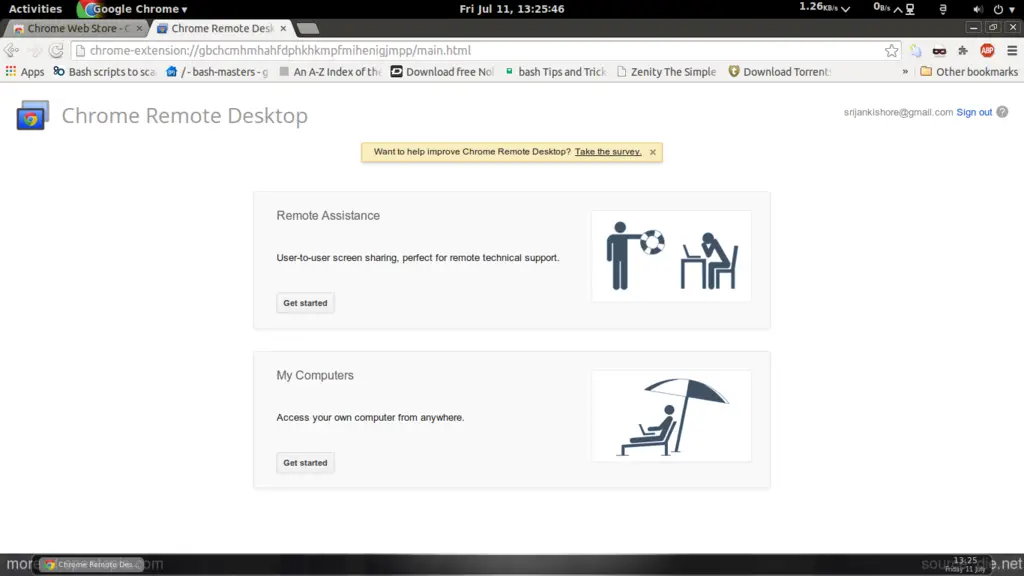Close the Chrome Remote Desktop tab
The width and height of the screenshot is (1024, 576).
pos(283,28)
